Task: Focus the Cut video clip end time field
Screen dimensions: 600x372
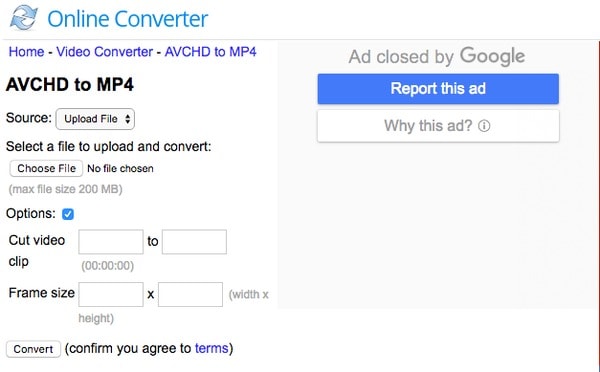Action: click(194, 242)
